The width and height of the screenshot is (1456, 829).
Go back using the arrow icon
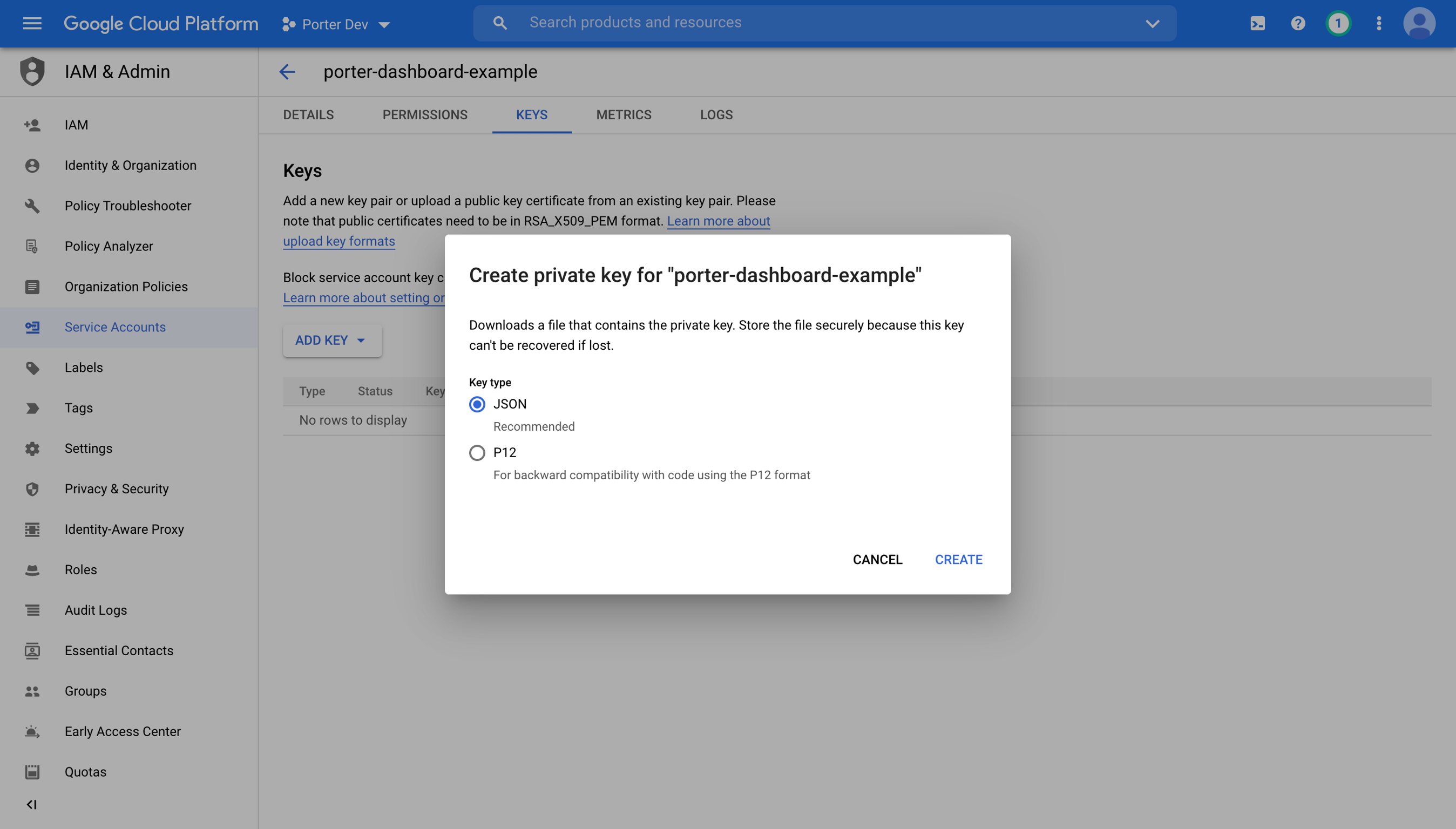(287, 72)
